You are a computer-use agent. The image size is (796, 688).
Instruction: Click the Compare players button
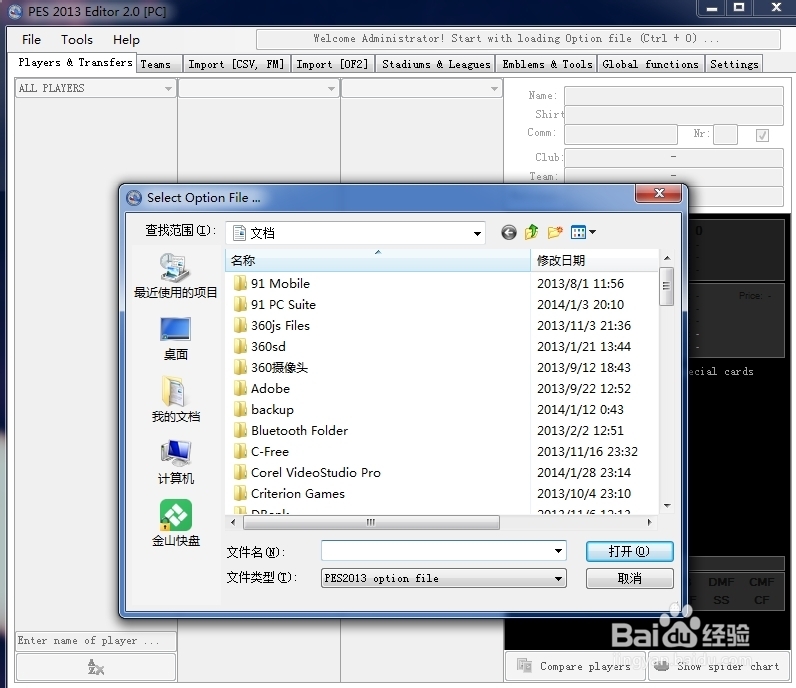coord(575,666)
